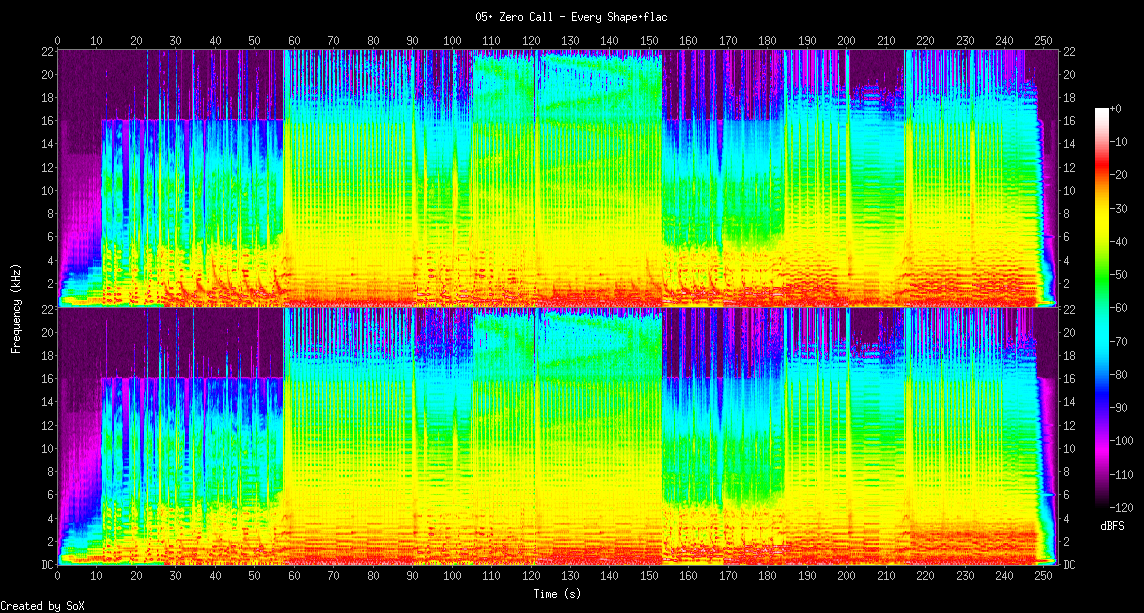Click the -90 label on the dBFS scale

point(1122,408)
